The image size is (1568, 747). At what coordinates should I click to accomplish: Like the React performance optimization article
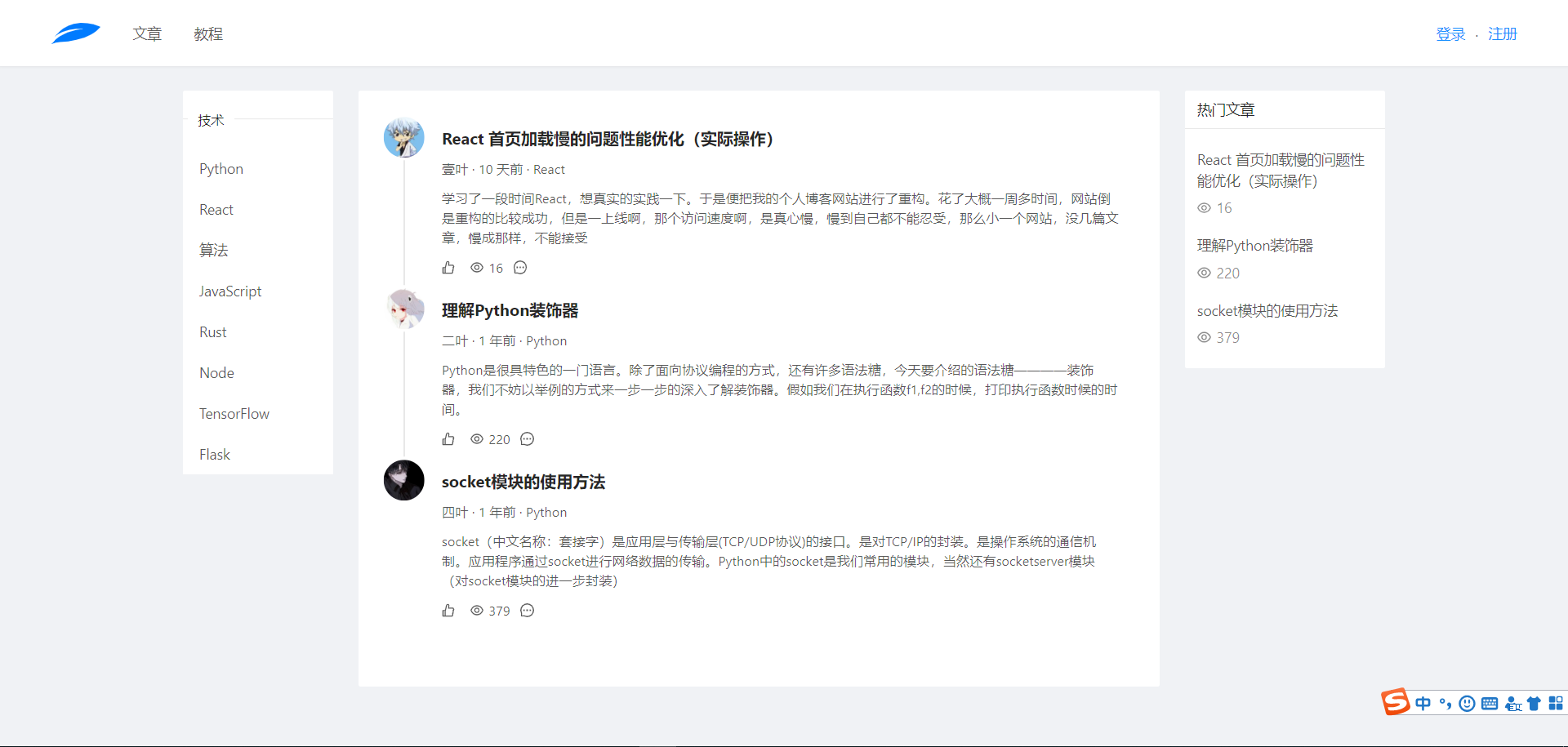coord(448,268)
